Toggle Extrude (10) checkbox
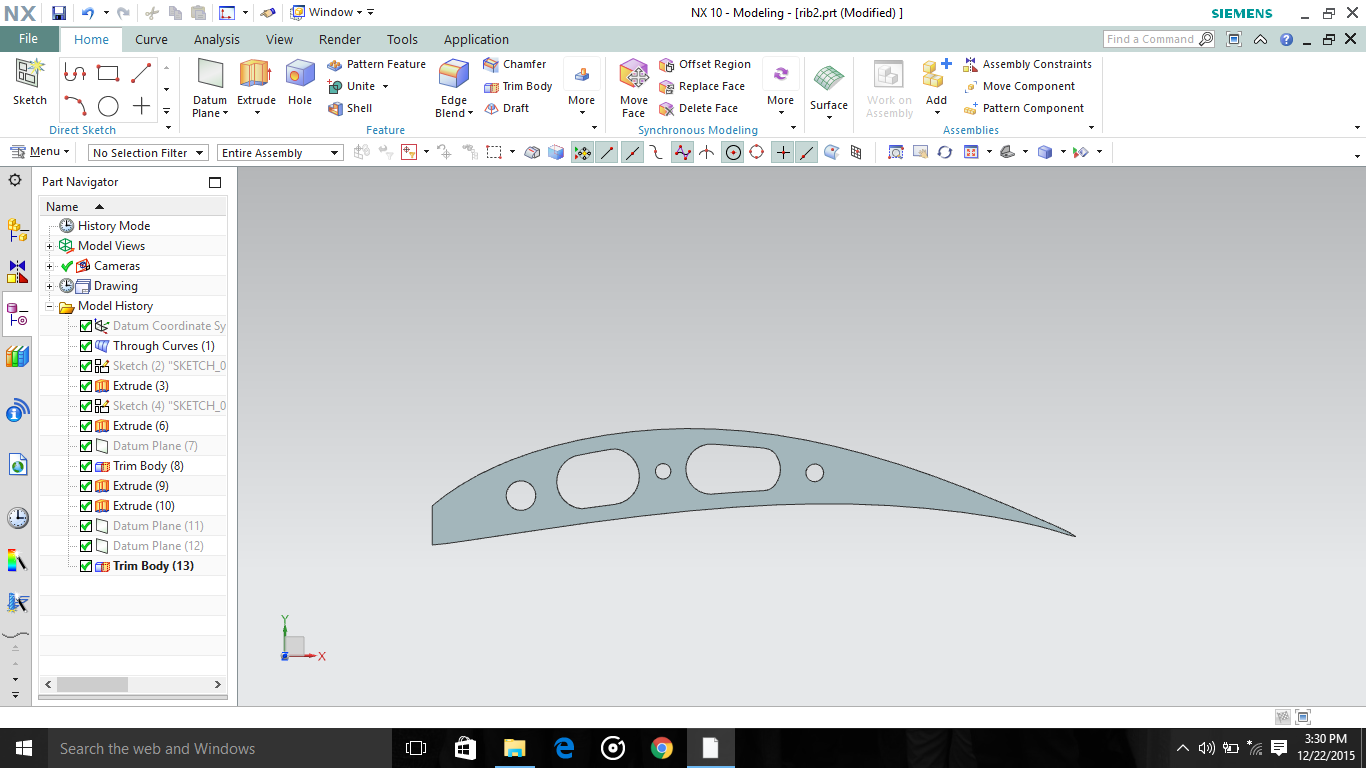Image resolution: width=1366 pixels, height=768 pixels. [x=86, y=506]
